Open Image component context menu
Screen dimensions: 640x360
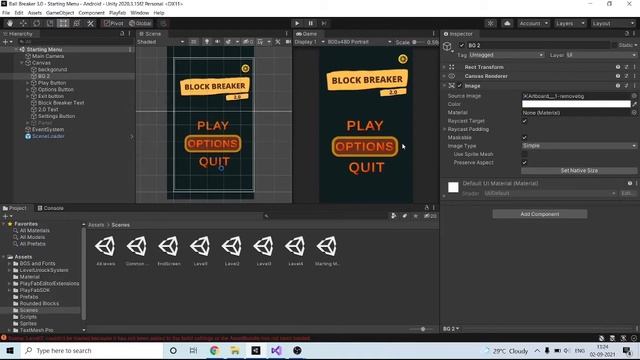[x=635, y=86]
